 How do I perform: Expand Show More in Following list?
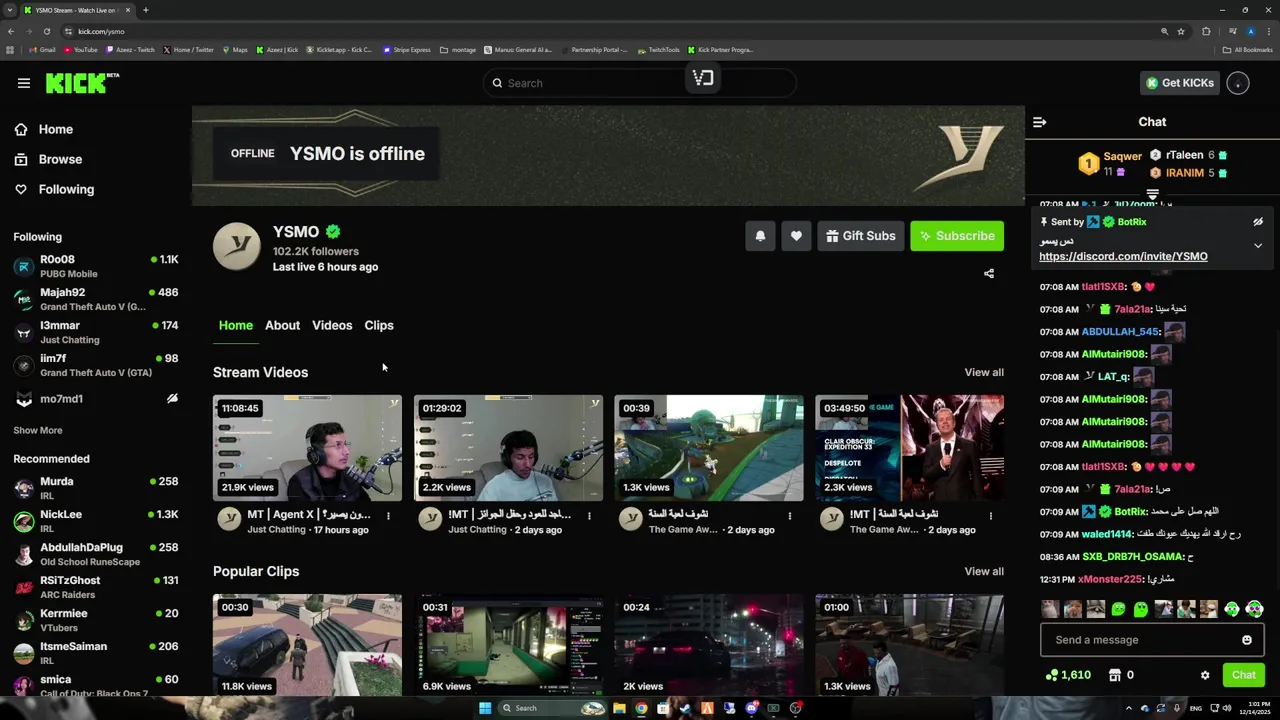click(38, 430)
